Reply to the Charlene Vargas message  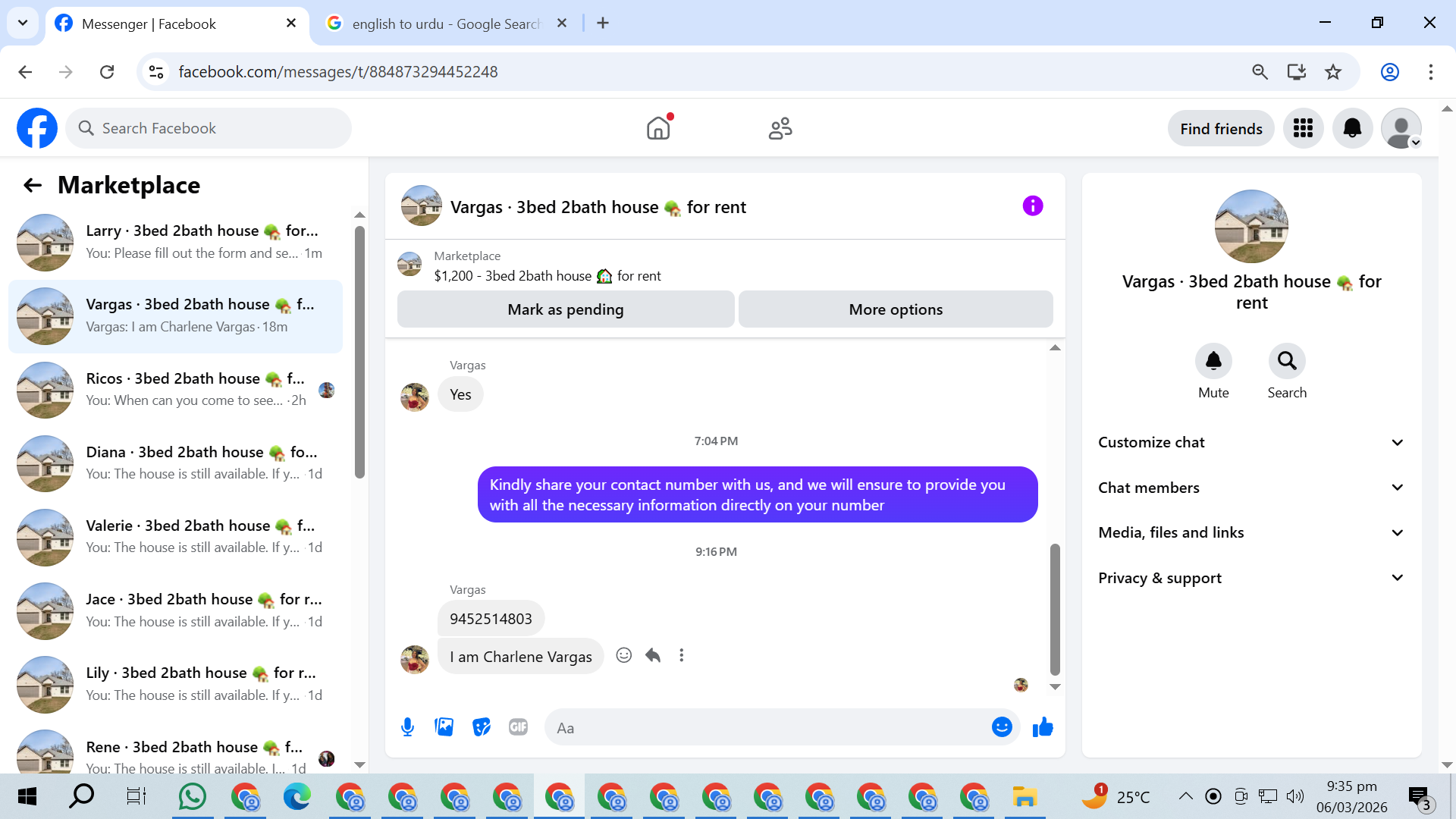tap(653, 655)
